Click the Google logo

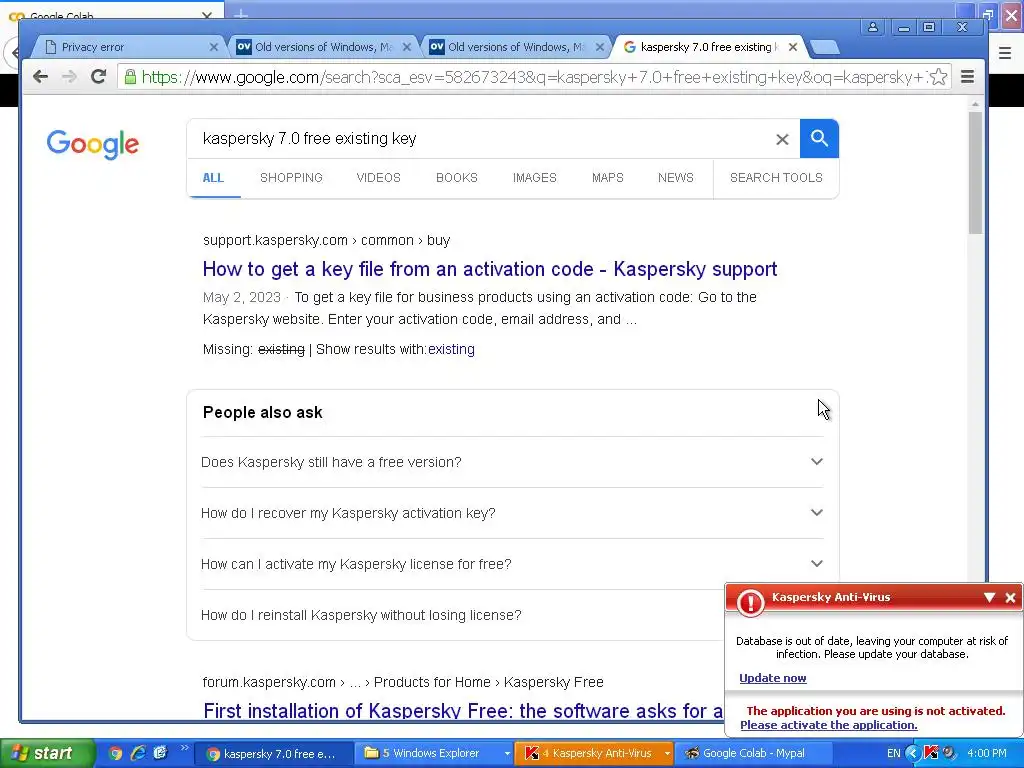pyautogui.click(x=93, y=144)
